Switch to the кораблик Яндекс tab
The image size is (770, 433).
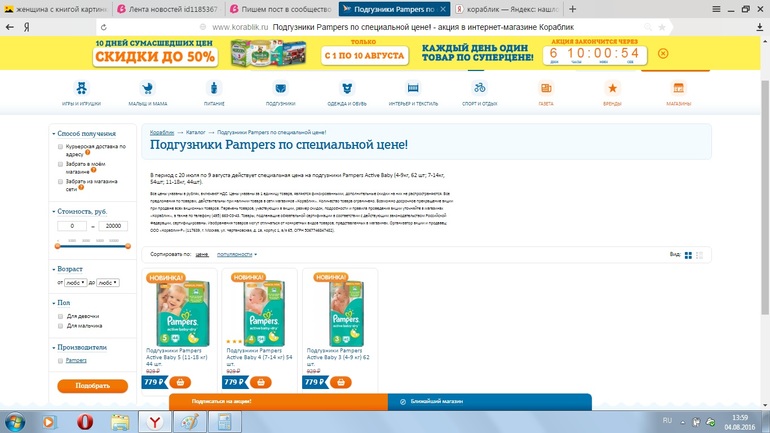tap(506, 9)
